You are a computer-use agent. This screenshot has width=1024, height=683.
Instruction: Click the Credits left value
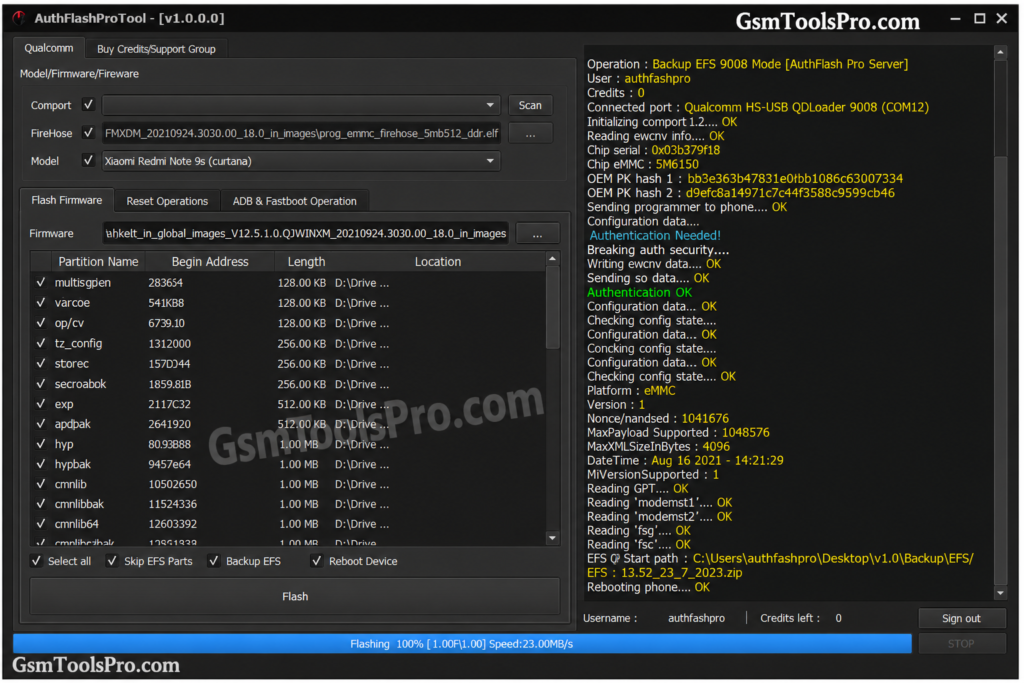point(838,618)
